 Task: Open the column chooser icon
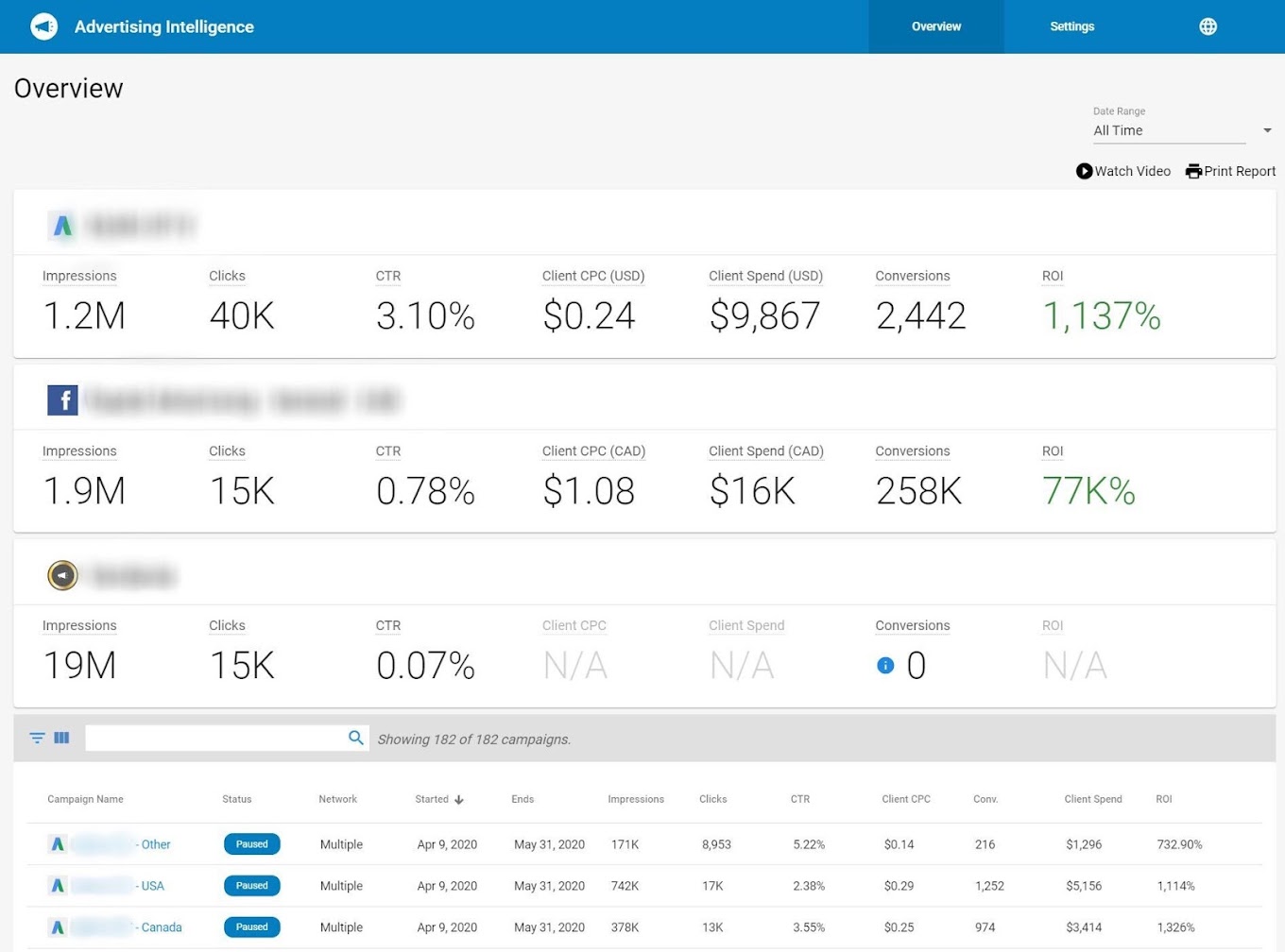(x=61, y=738)
